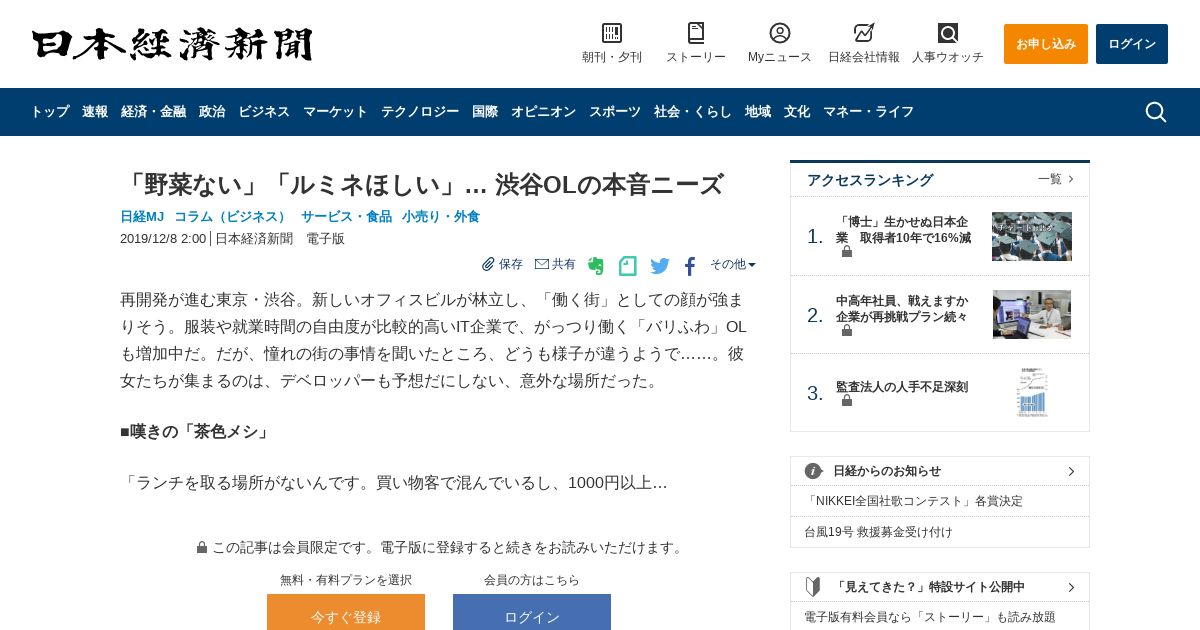Share the article on Twitter
Image resolution: width=1200 pixels, height=630 pixels.
[660, 266]
